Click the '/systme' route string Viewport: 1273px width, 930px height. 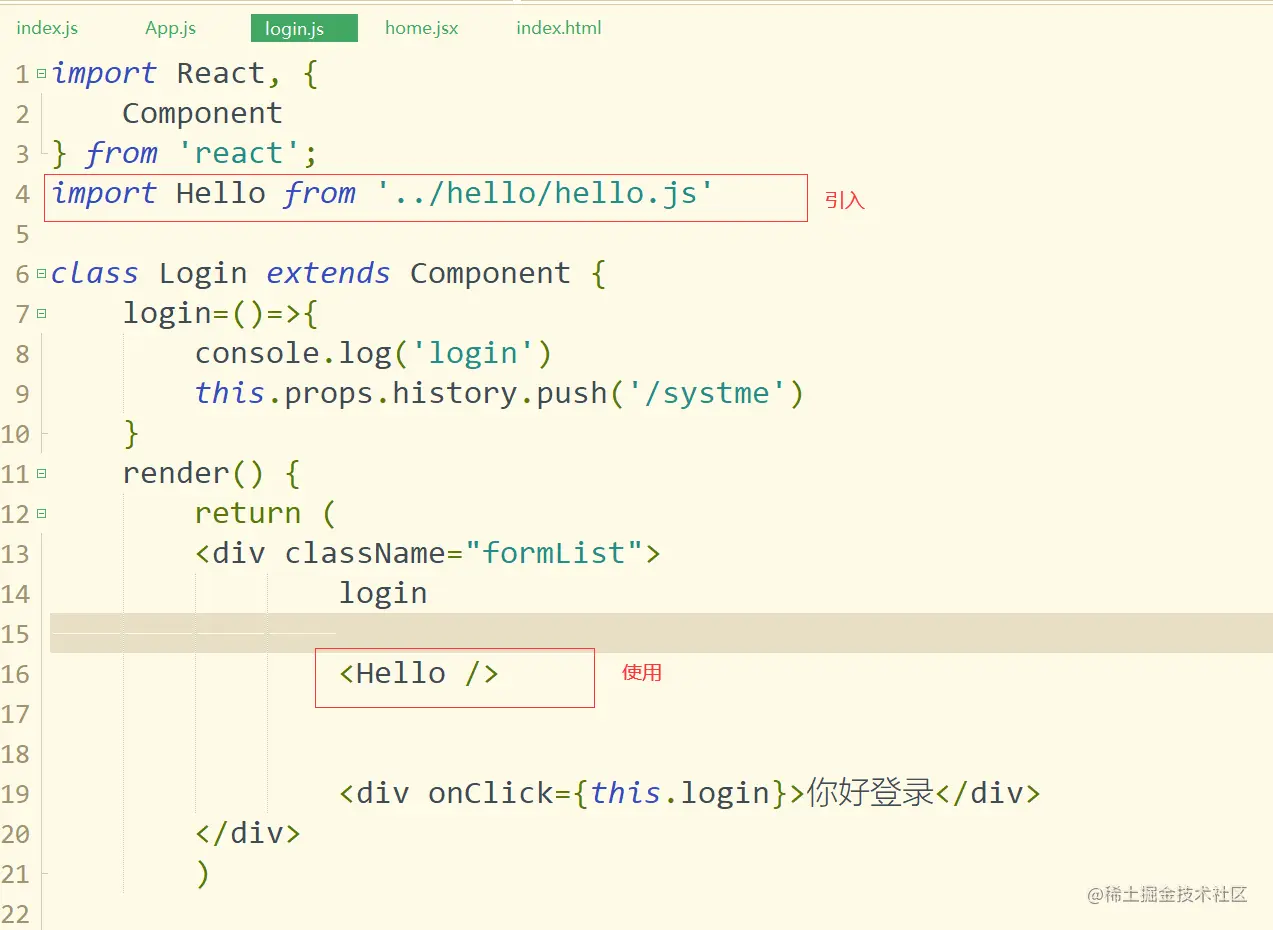[706, 393]
